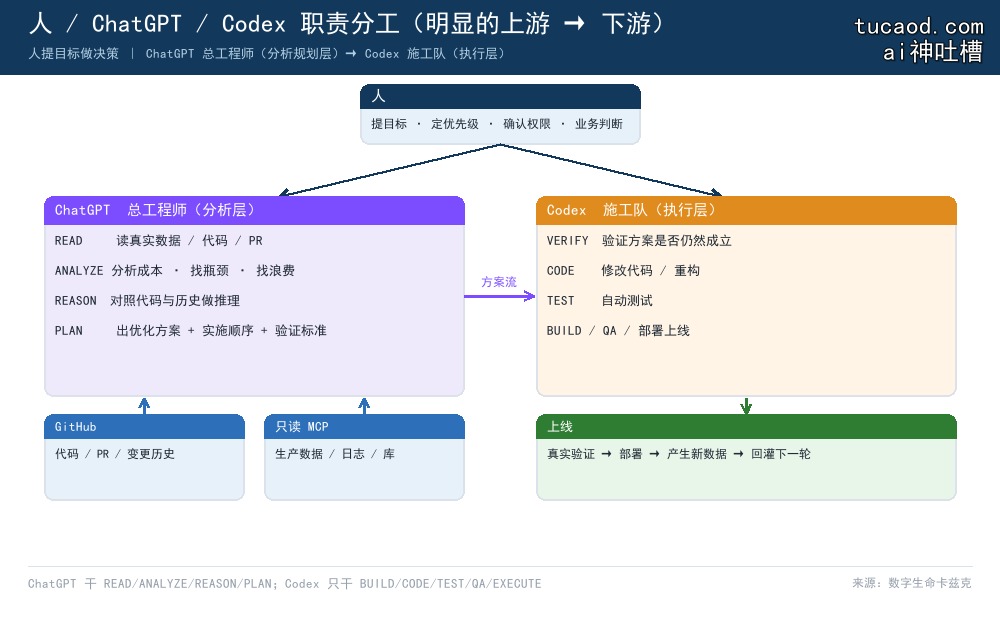Image resolution: width=1000 pixels, height=625 pixels.
Task: Select the '人' box header
Action: pos(500,96)
